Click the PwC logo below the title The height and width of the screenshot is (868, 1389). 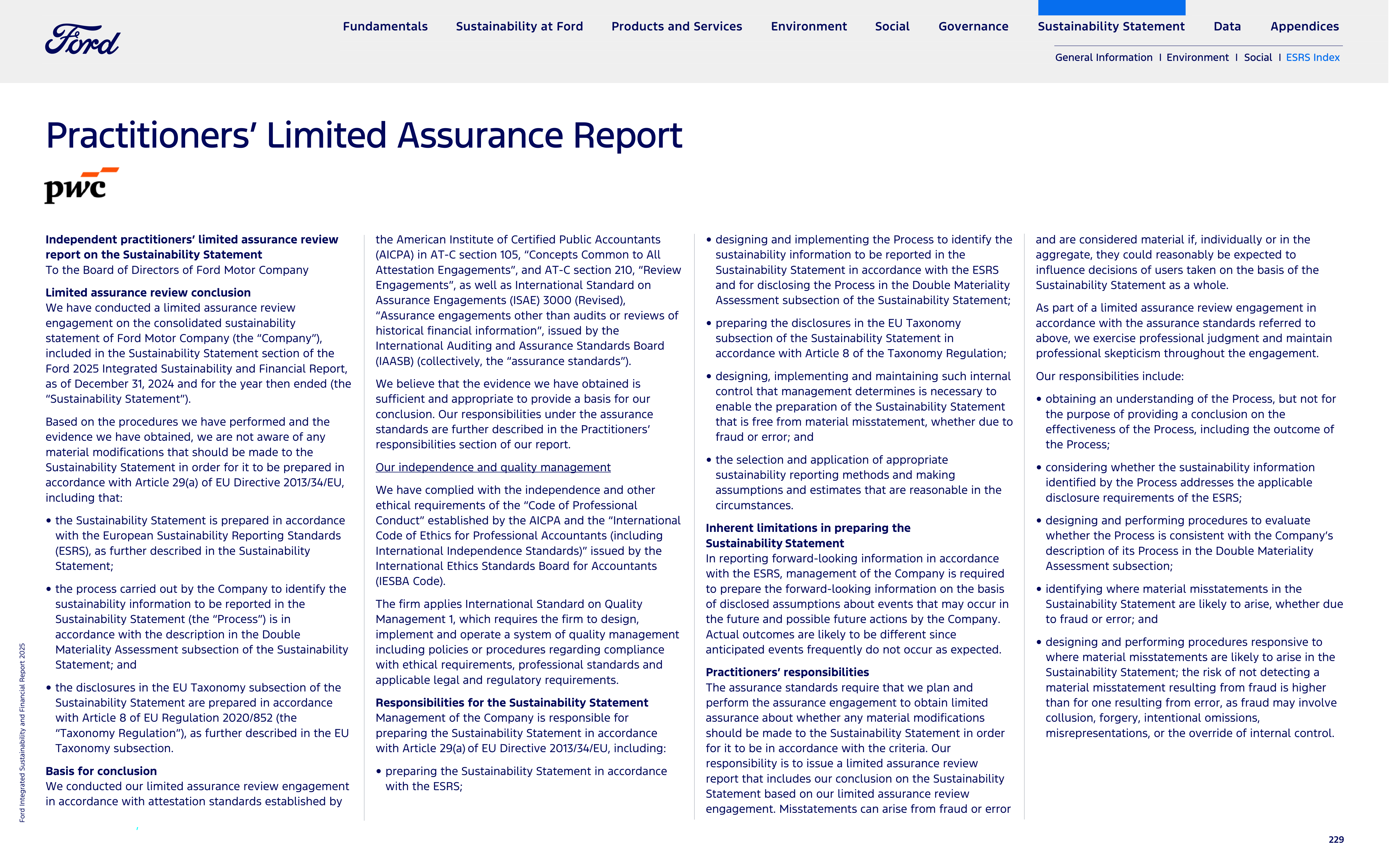point(82,185)
